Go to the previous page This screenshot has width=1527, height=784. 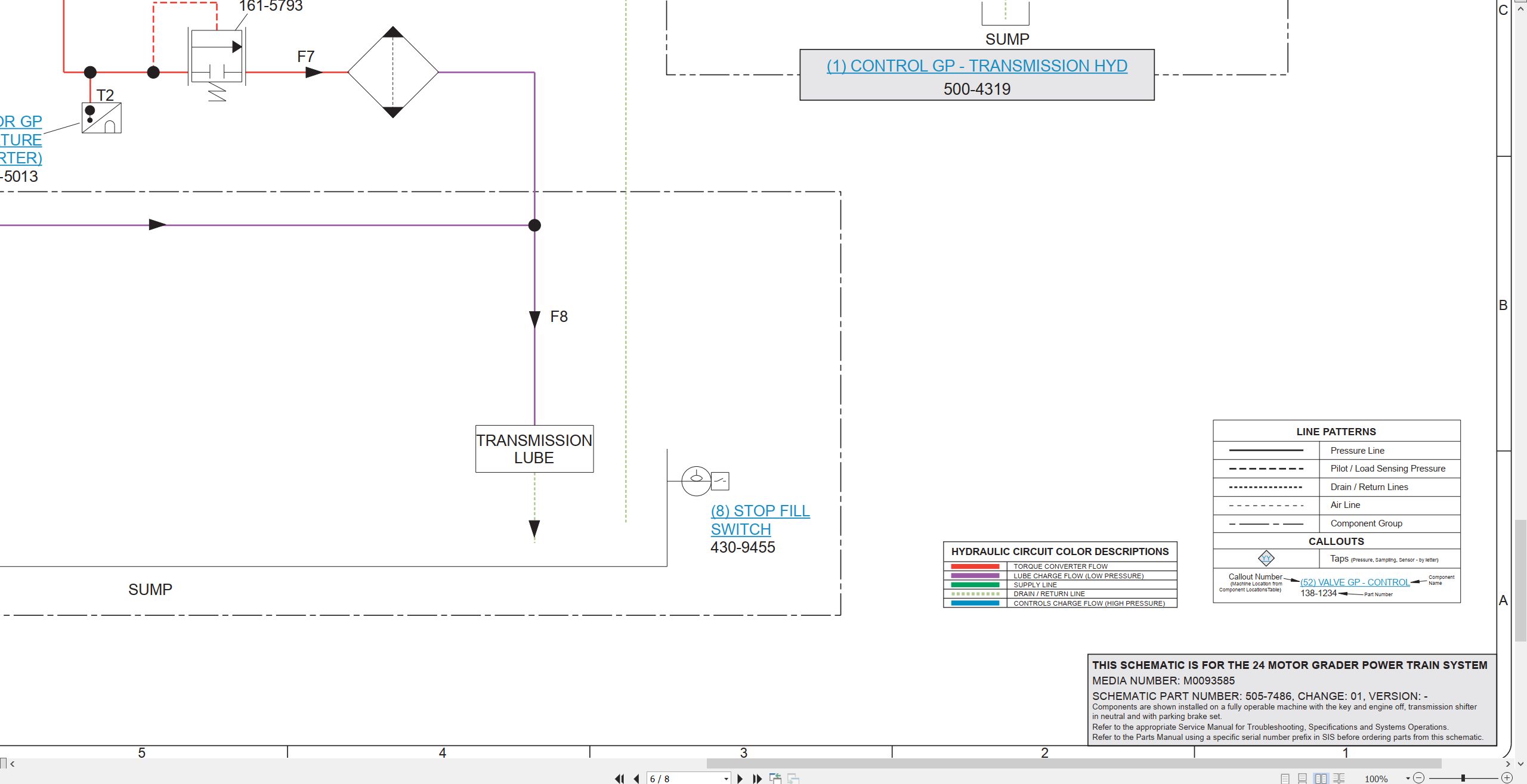[636, 778]
